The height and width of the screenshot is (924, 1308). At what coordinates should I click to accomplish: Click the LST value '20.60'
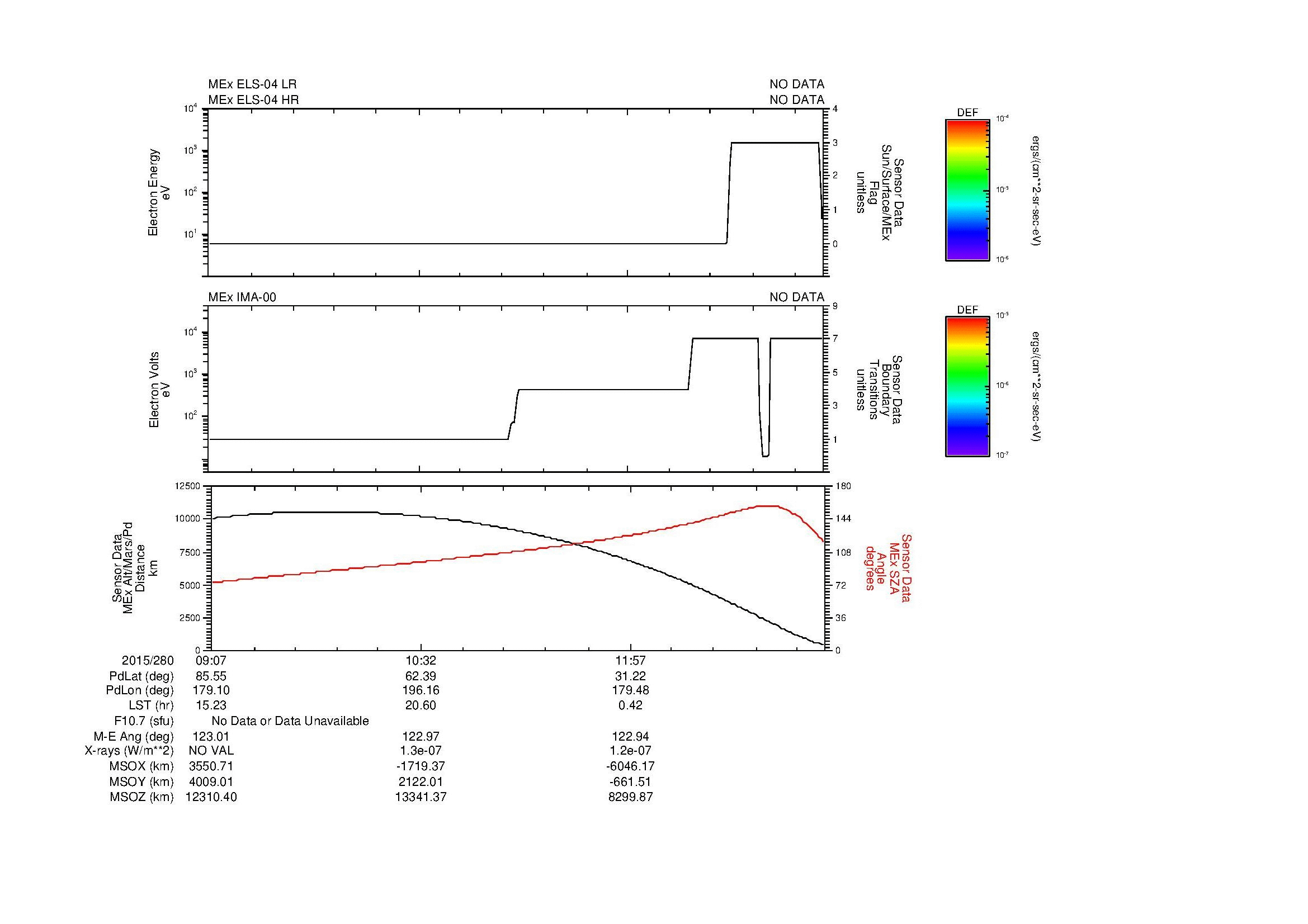click(x=421, y=705)
